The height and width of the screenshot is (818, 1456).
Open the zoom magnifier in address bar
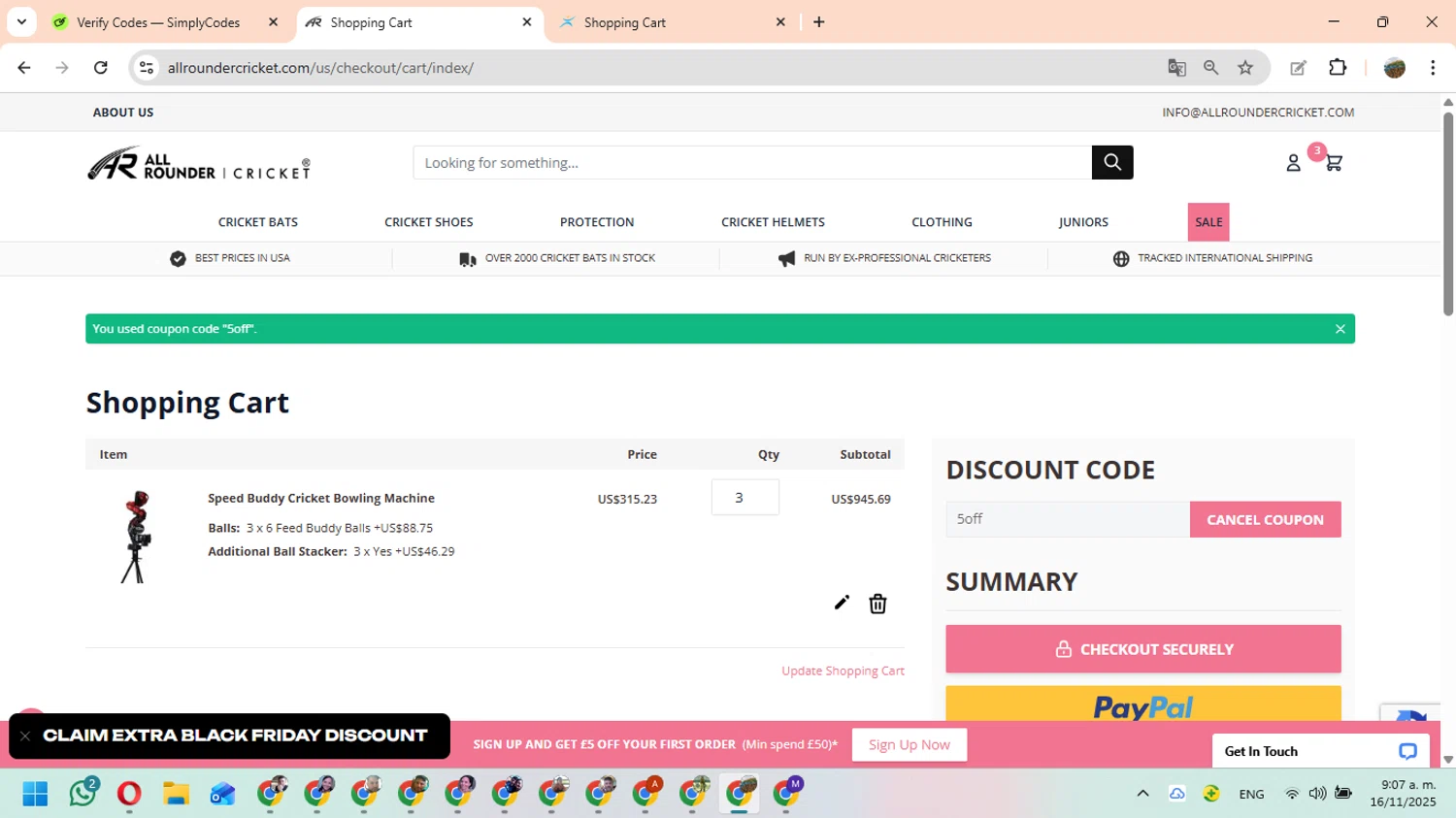coord(1210,68)
